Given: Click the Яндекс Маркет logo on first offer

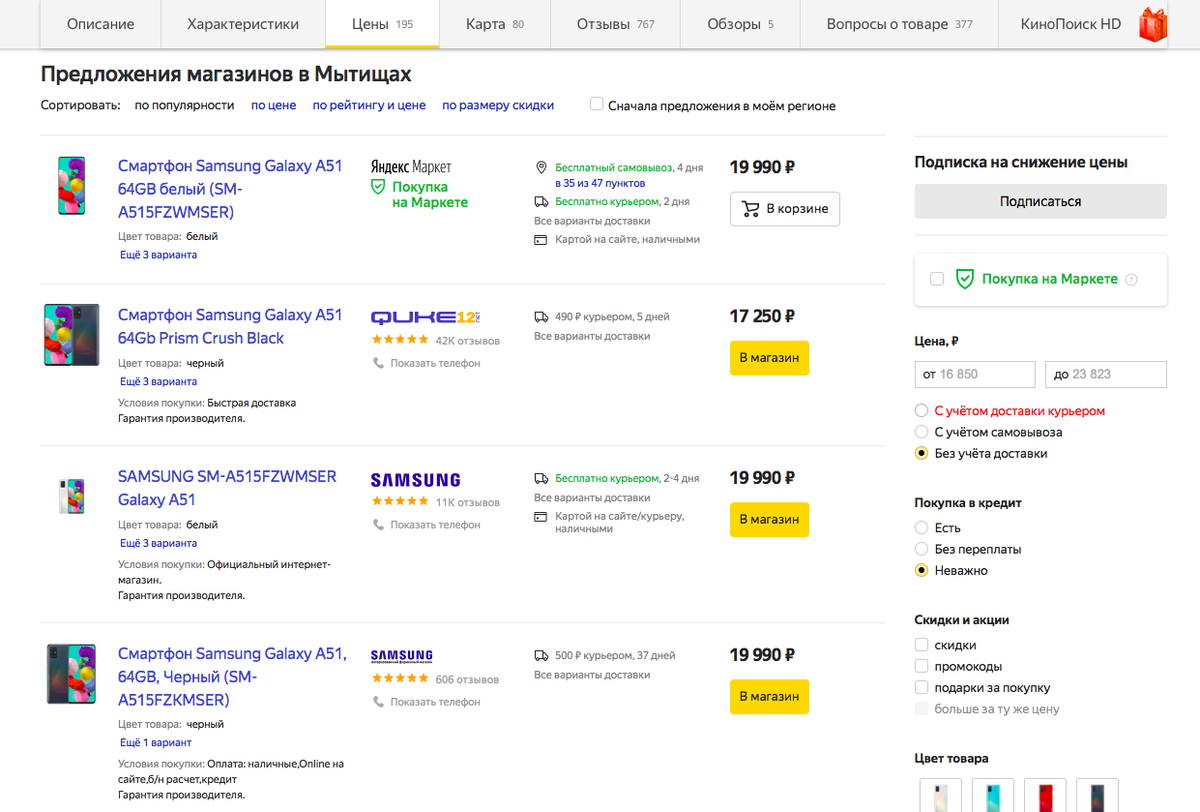Looking at the screenshot, I should coord(412,164).
